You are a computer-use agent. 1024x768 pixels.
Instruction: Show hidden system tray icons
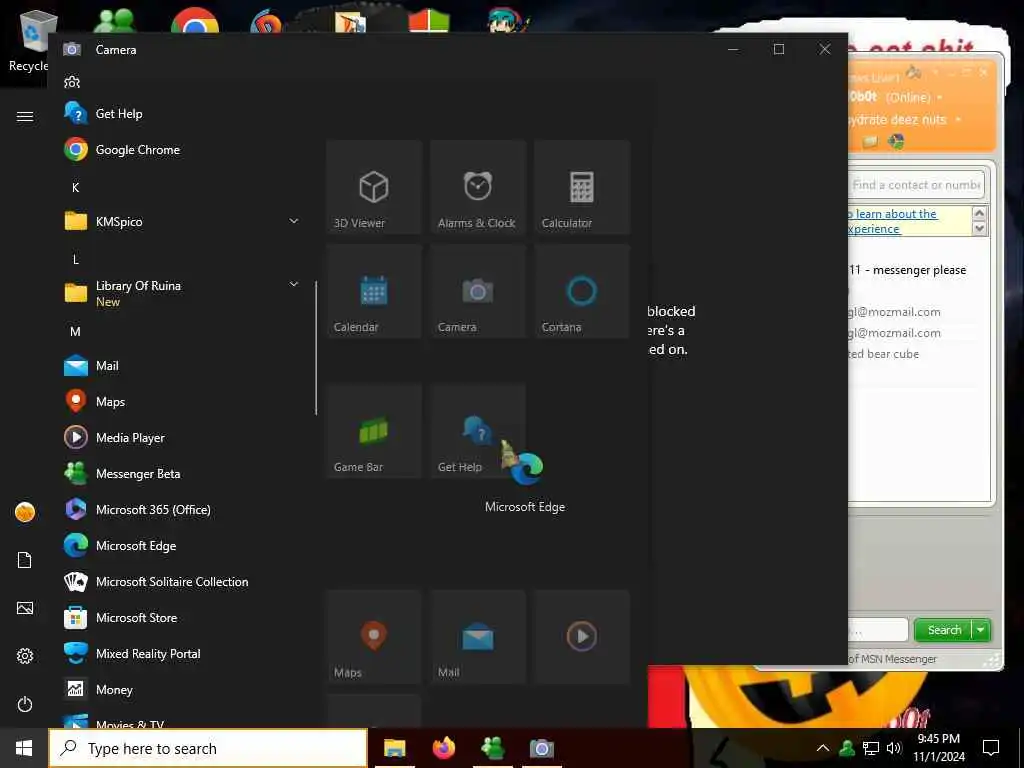823,748
